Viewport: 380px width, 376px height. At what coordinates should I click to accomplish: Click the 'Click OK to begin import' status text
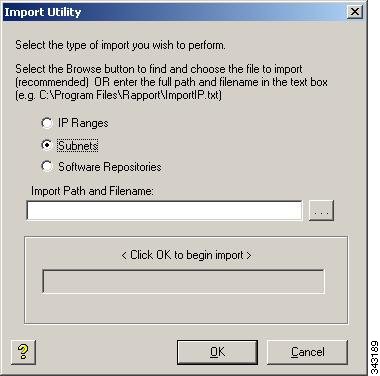186,255
